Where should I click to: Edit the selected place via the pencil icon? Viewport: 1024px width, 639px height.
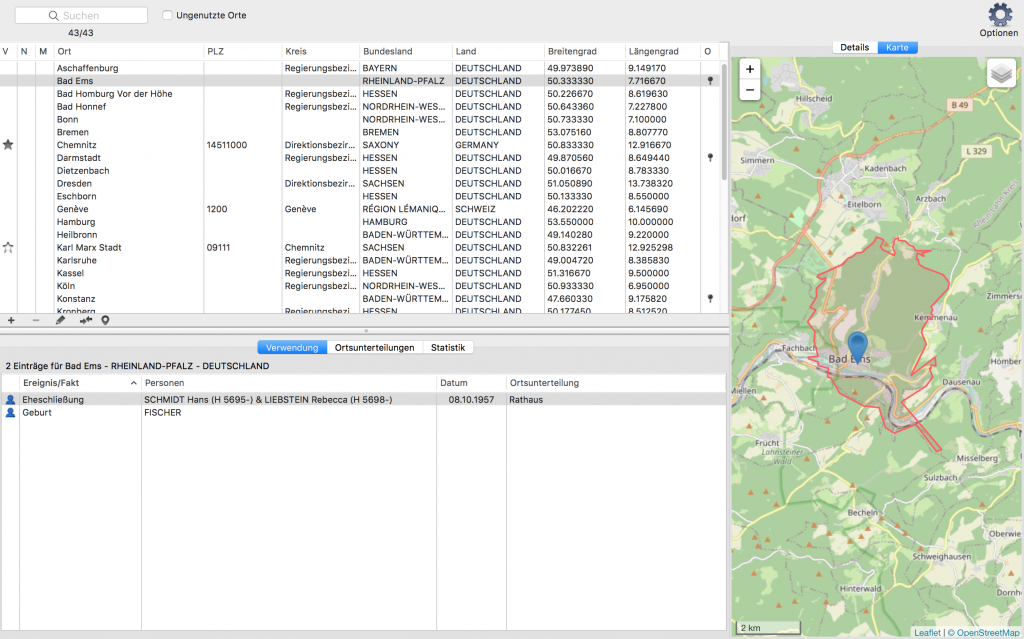click(60, 320)
